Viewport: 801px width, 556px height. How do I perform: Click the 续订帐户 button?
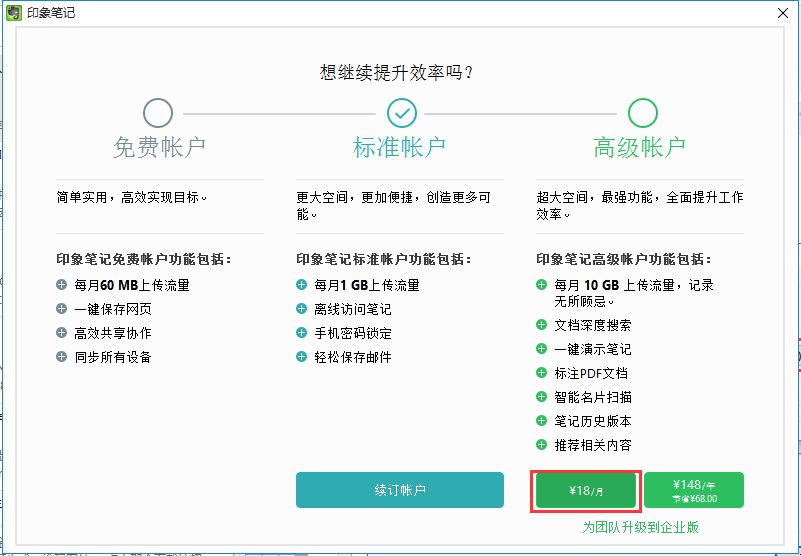(x=399, y=490)
